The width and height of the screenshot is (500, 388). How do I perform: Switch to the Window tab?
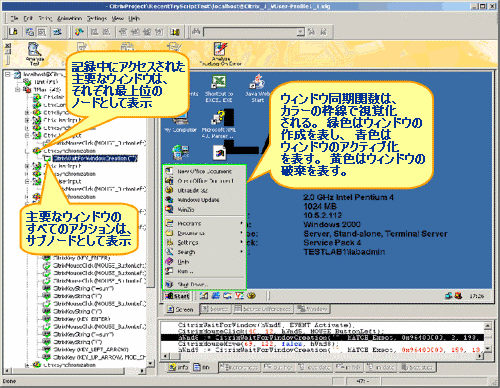pyautogui.click(x=312, y=309)
